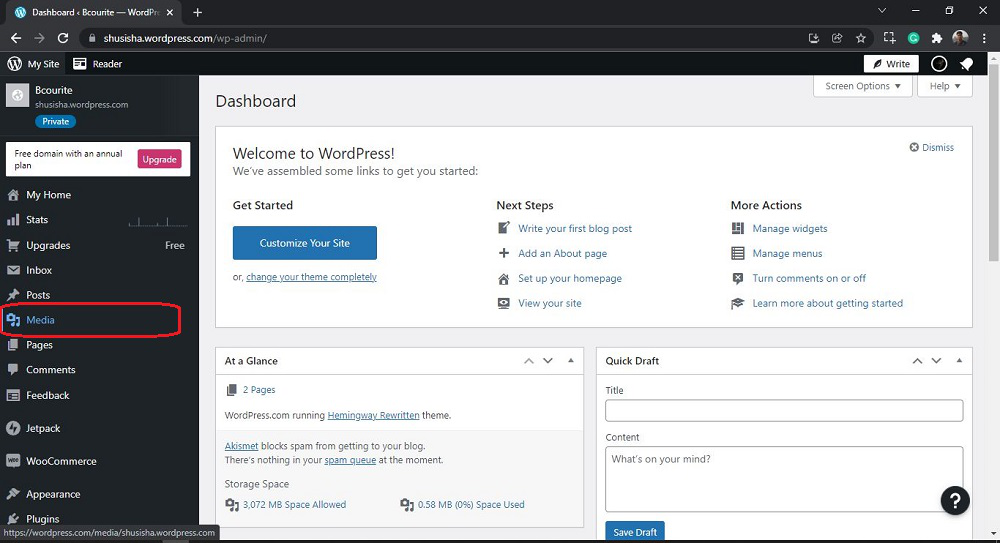The width and height of the screenshot is (1000, 543).
Task: Click the My Home house icon
Action: [x=13, y=195]
